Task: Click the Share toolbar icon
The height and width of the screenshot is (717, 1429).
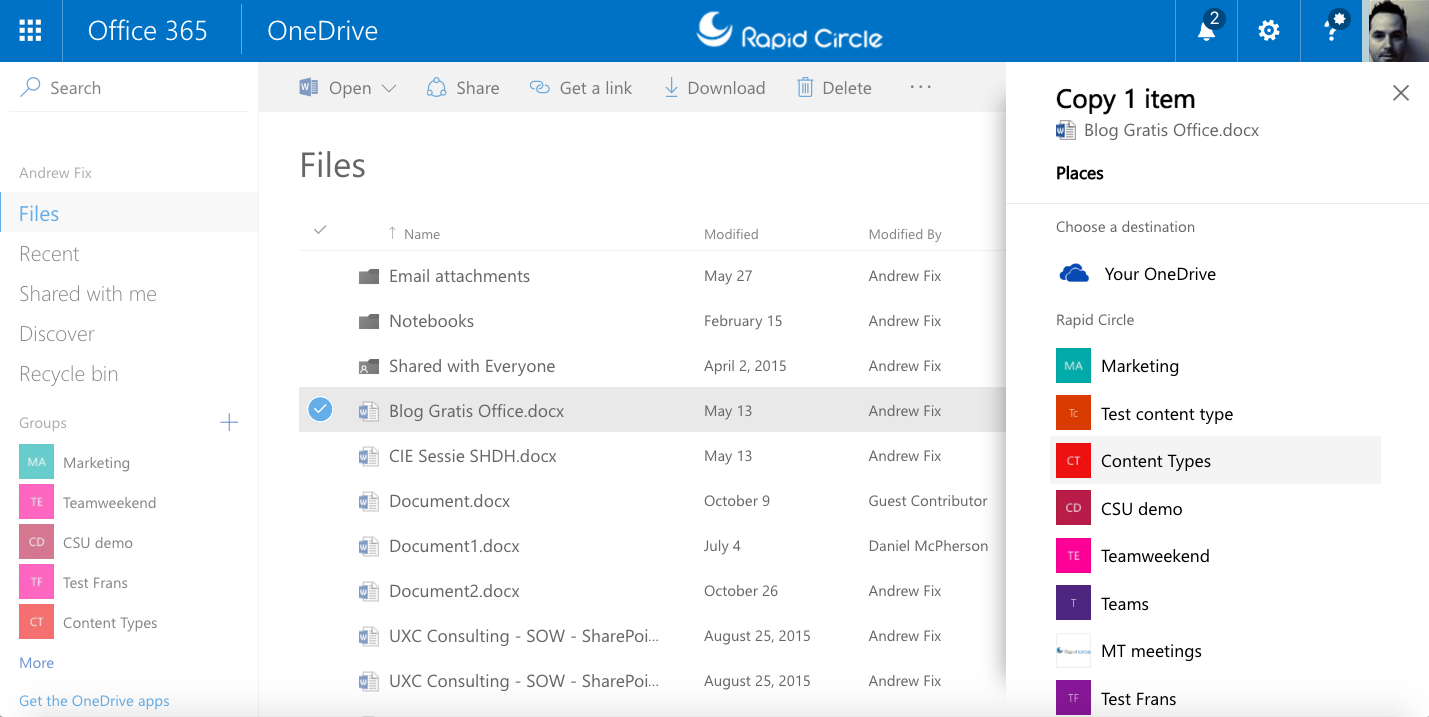Action: pos(436,87)
